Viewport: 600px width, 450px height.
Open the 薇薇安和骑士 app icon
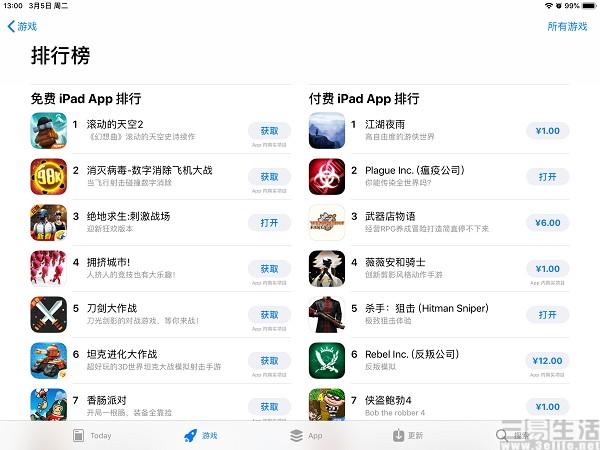pos(327,269)
